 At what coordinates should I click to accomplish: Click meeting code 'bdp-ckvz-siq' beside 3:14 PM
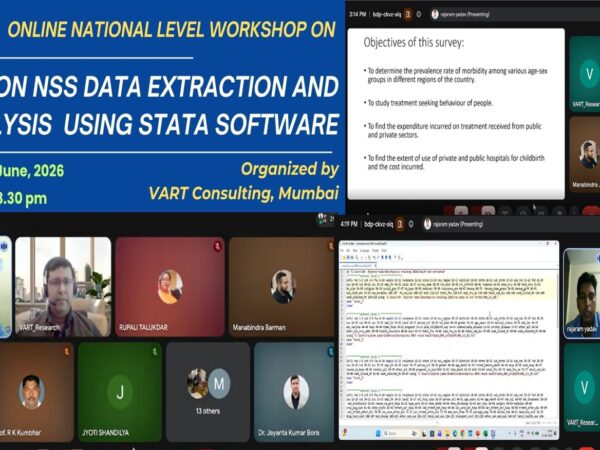pos(387,15)
